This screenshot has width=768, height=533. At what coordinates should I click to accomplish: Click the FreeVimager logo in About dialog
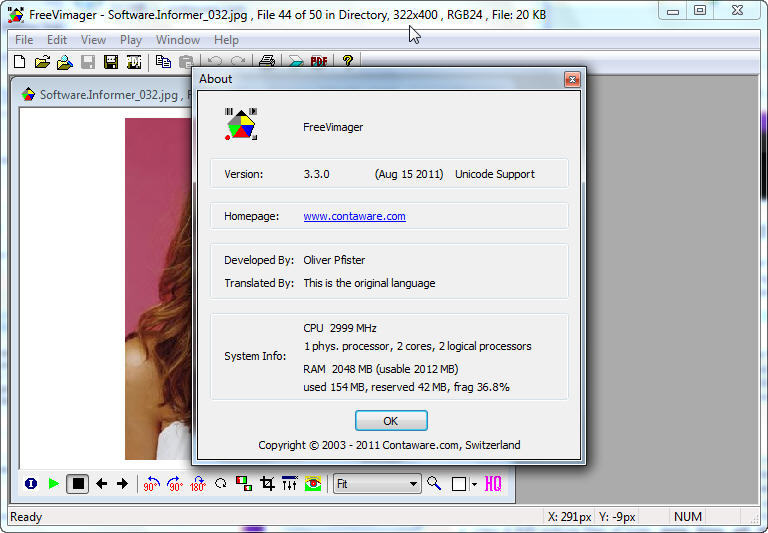tap(241, 124)
